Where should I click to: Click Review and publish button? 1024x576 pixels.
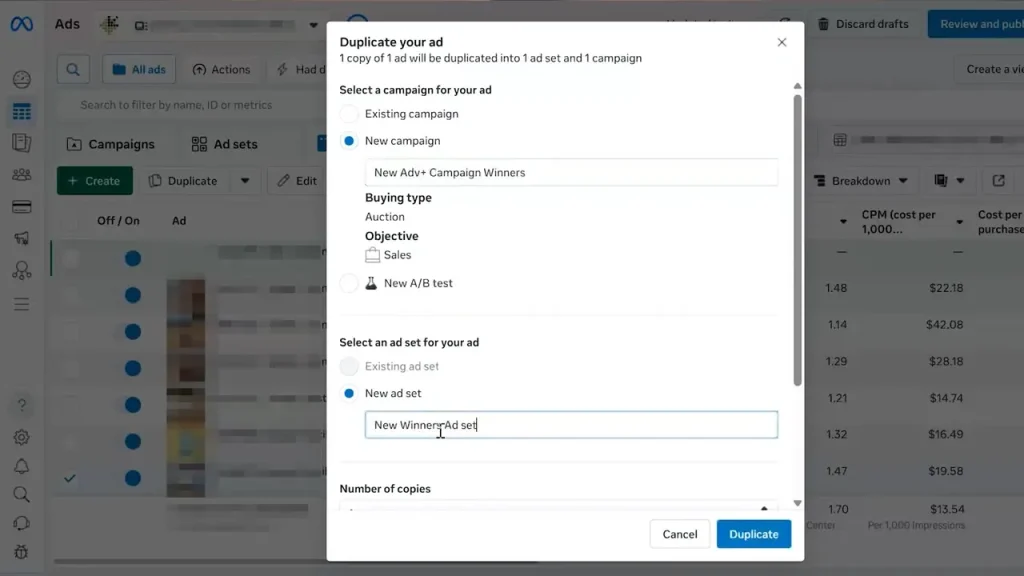(x=976, y=24)
